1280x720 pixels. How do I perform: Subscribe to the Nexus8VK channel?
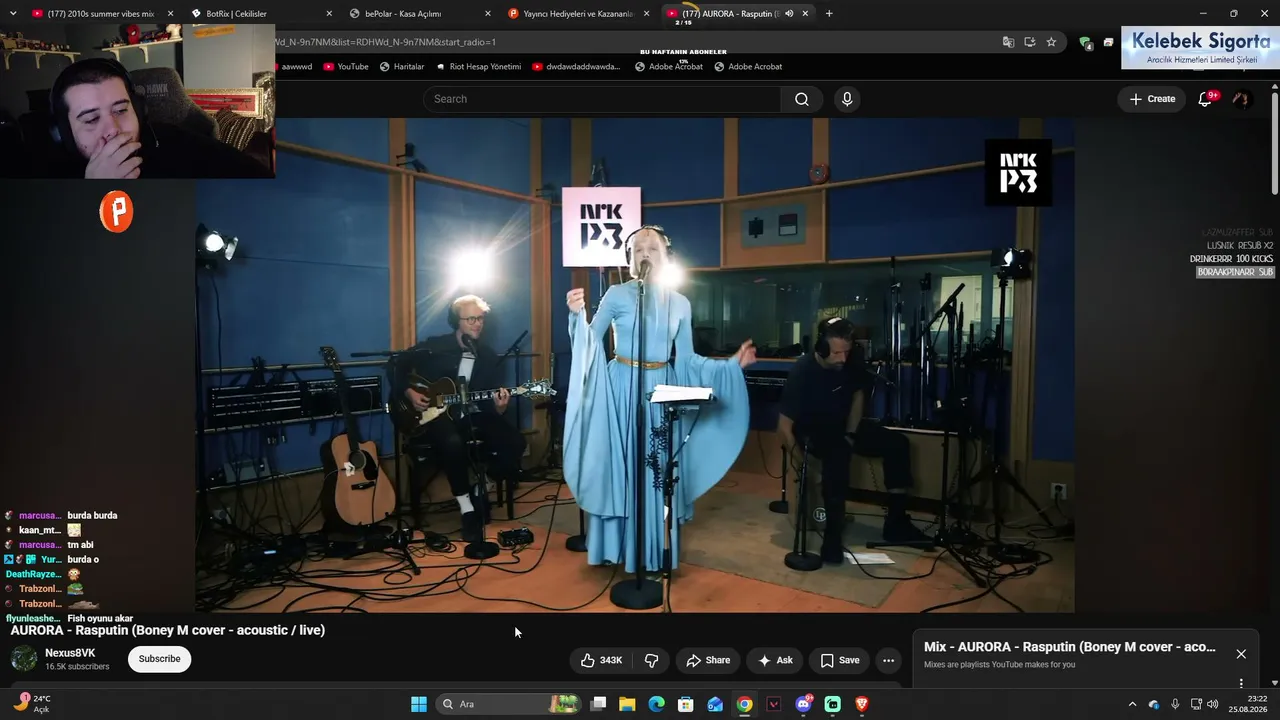point(159,659)
